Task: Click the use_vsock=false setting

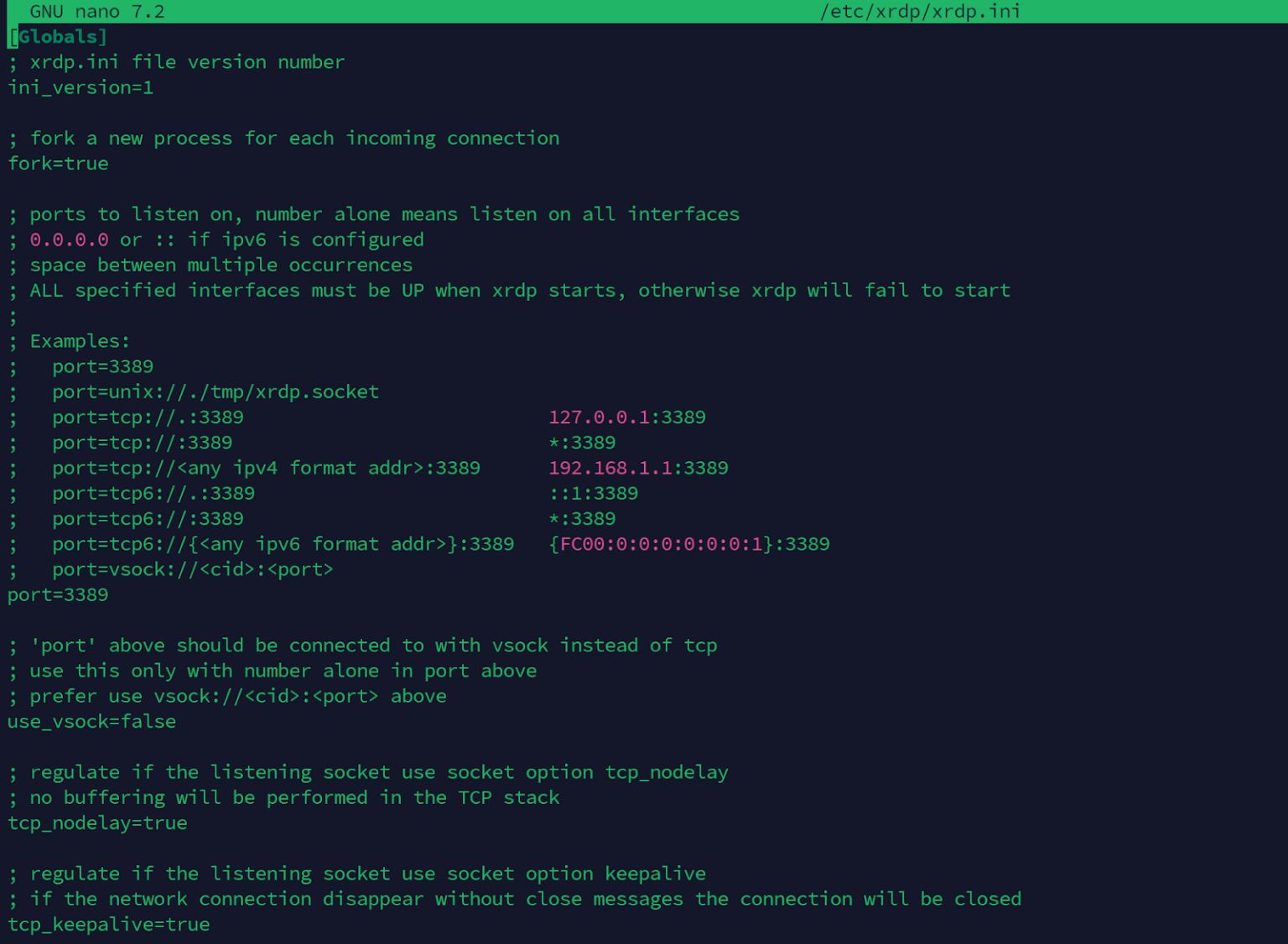Action: point(91,721)
